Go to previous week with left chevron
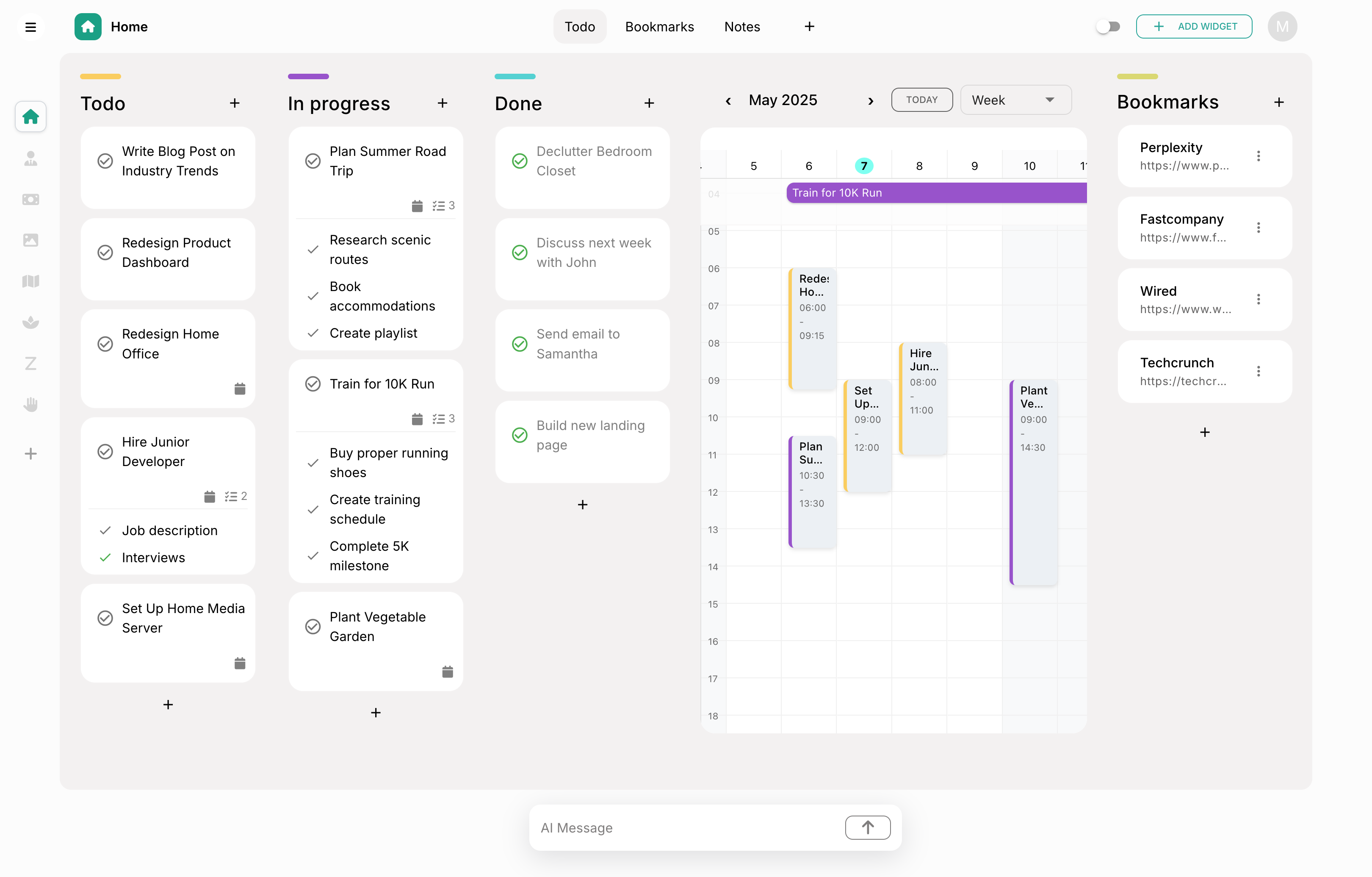The width and height of the screenshot is (1372, 877). (728, 101)
